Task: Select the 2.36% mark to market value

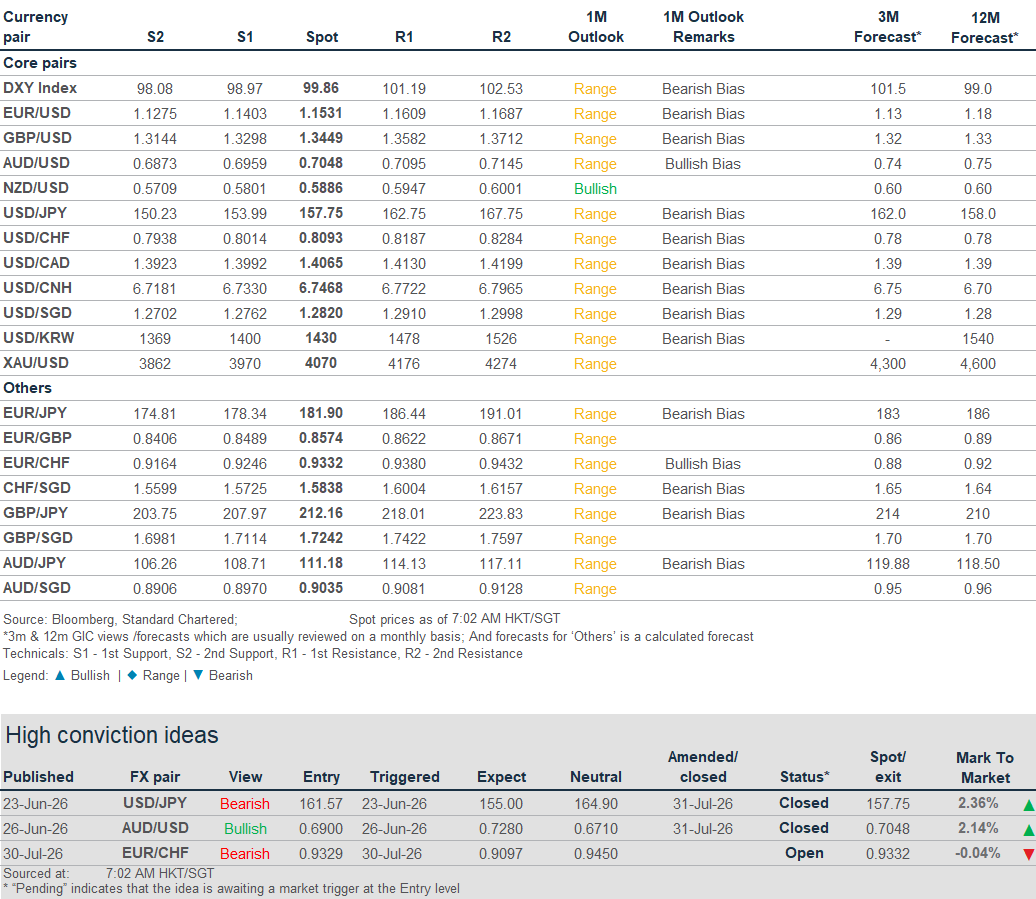Action: click(x=978, y=803)
